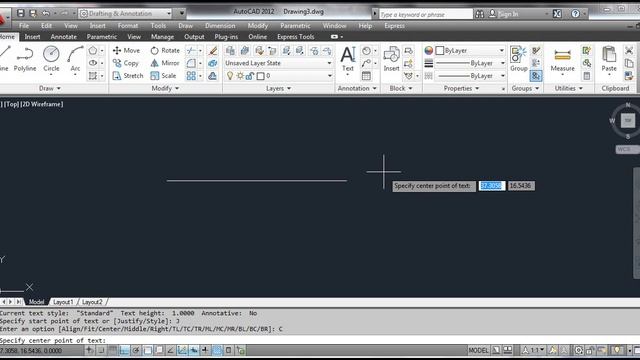Select the Arc draw tool
The width and height of the screenshot is (640, 360).
(x=75, y=59)
